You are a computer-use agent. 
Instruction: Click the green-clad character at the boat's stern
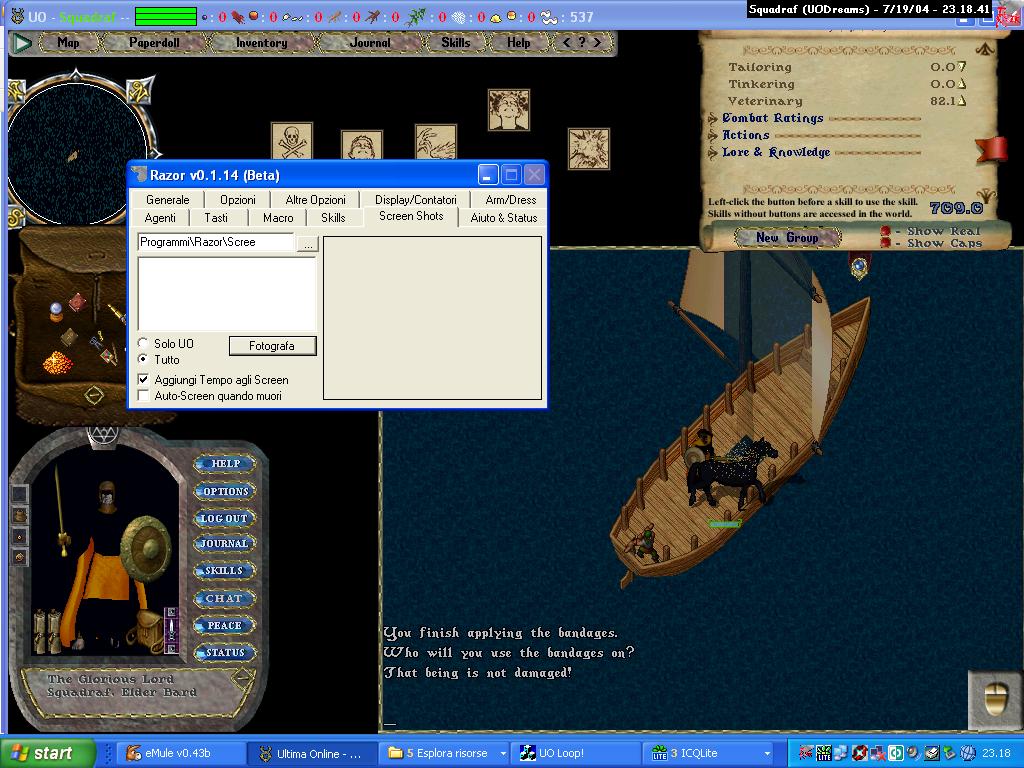coord(645,543)
